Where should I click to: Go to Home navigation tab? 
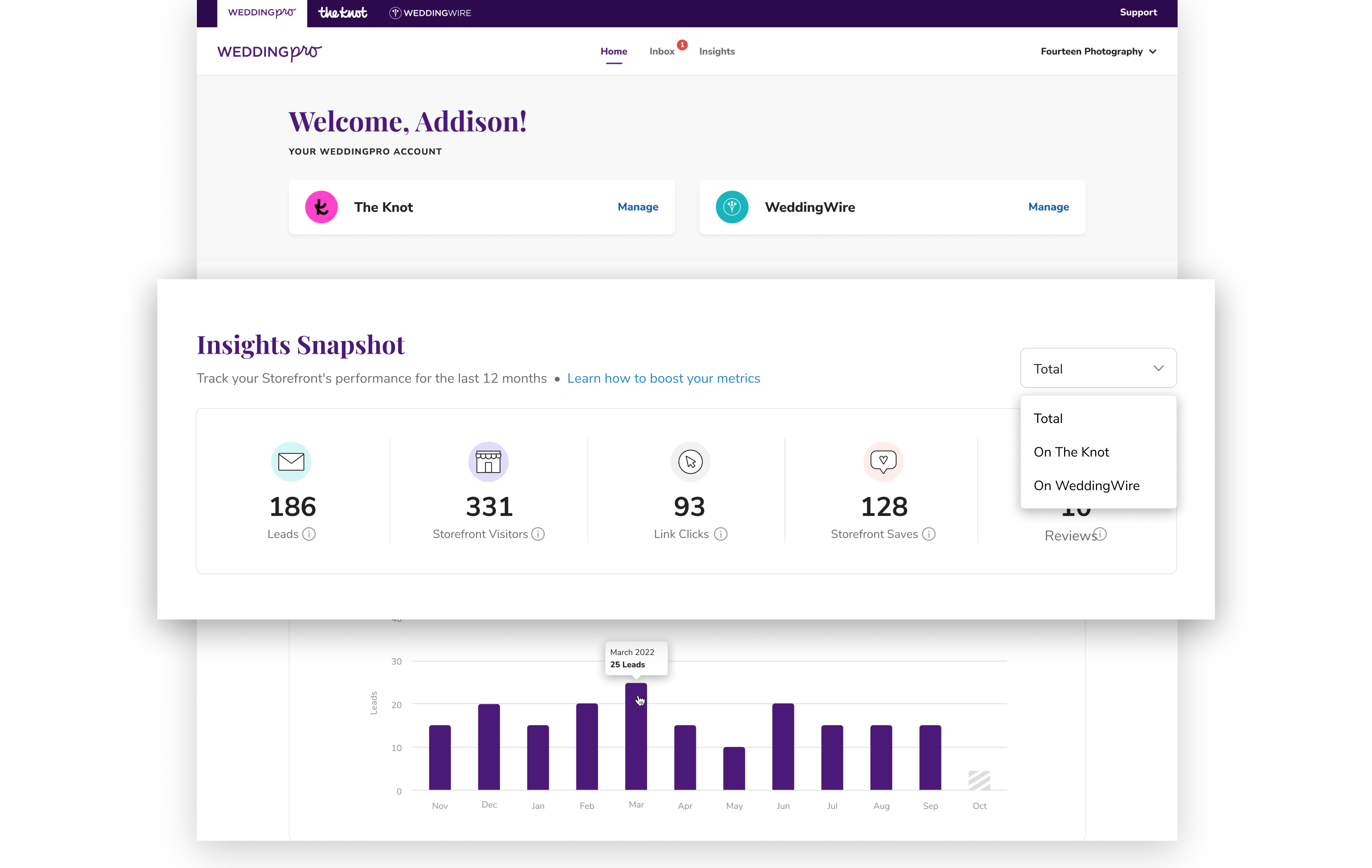(x=614, y=51)
